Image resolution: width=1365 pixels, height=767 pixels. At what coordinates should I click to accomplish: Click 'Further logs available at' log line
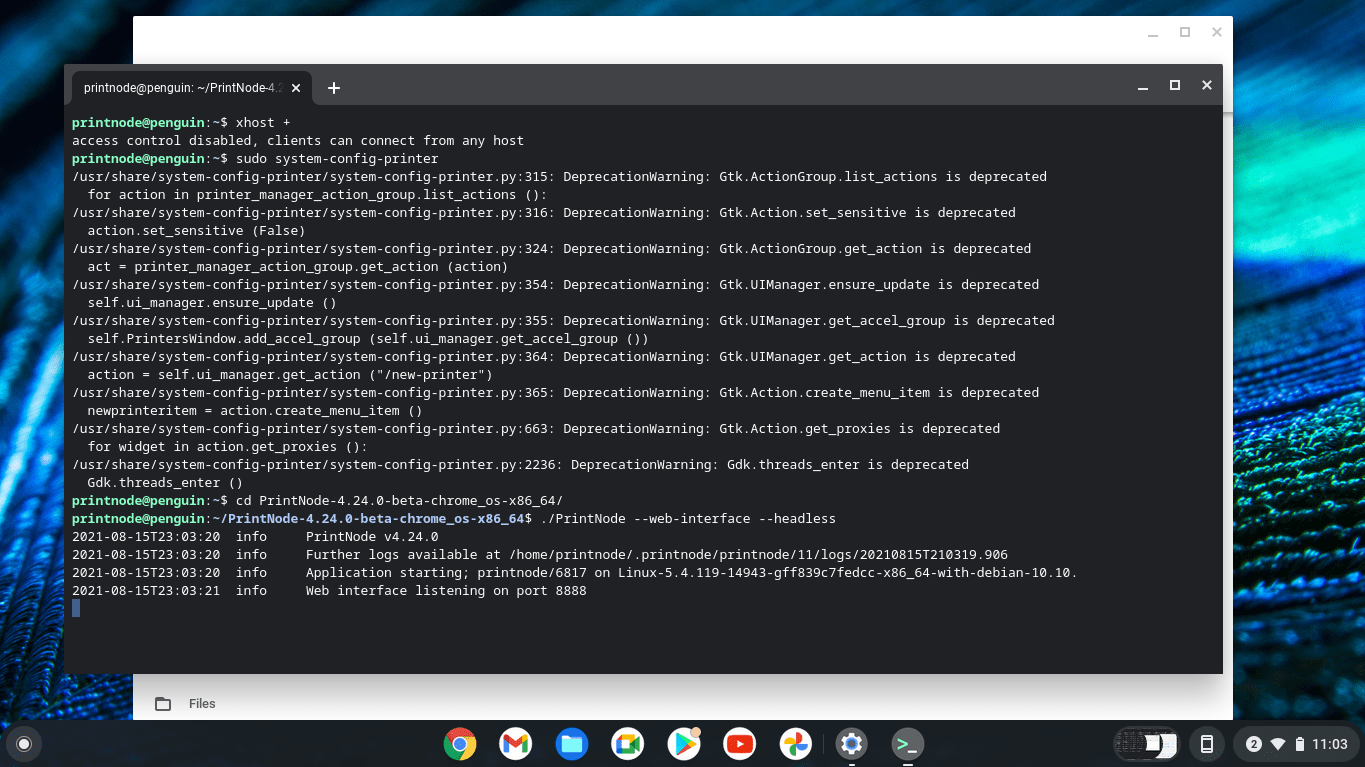click(x=657, y=555)
